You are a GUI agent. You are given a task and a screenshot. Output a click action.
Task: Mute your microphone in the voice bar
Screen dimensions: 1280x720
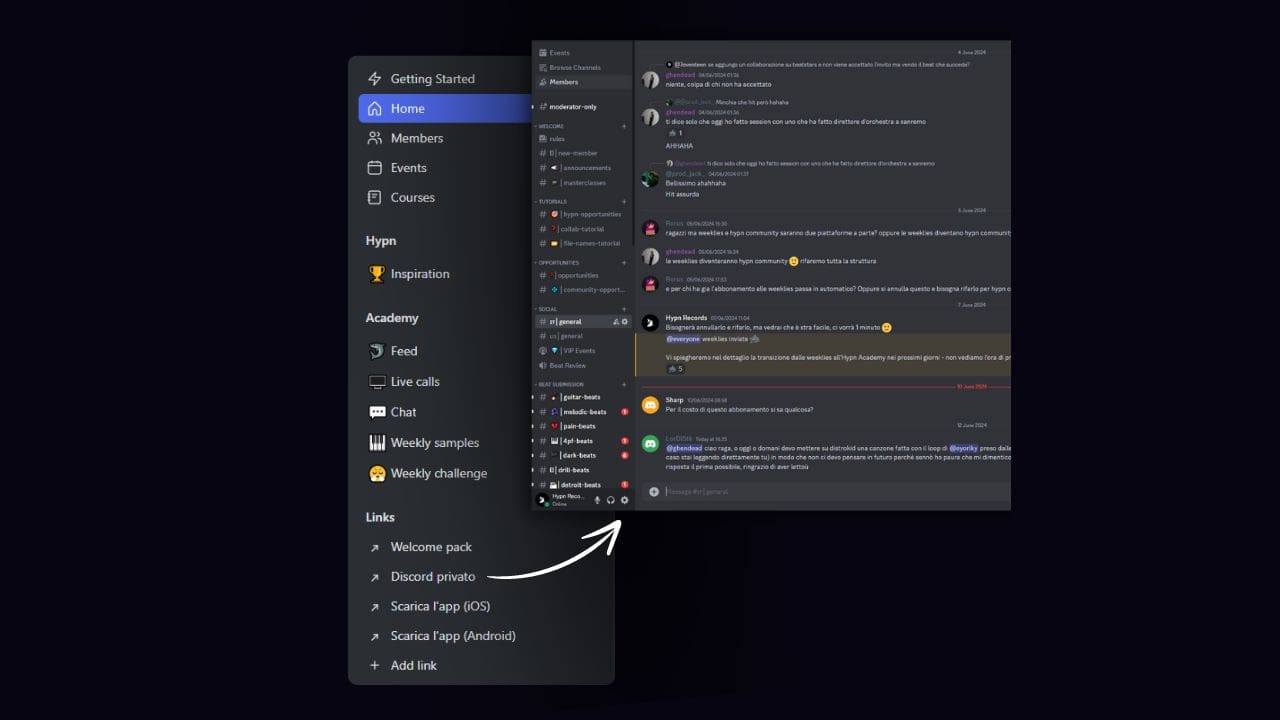pyautogui.click(x=598, y=500)
